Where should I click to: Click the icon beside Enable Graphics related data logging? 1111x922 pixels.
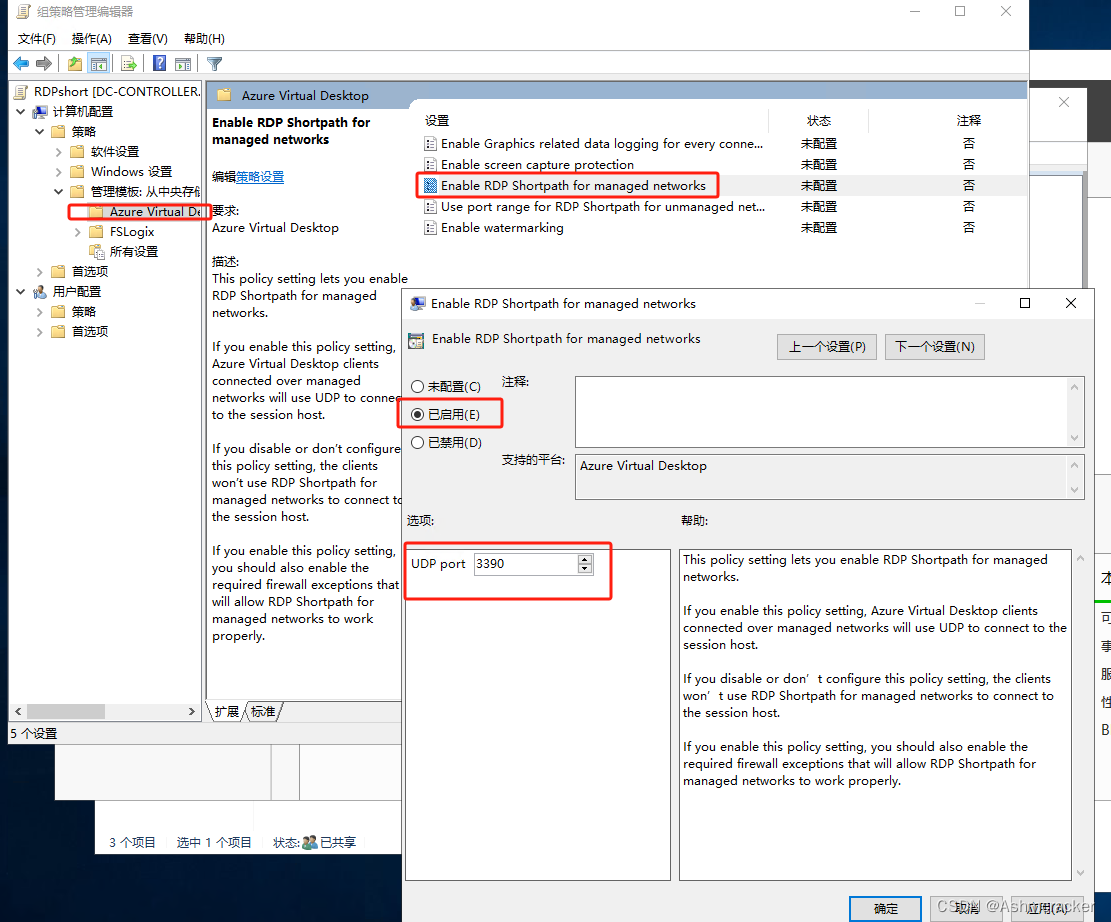430,144
